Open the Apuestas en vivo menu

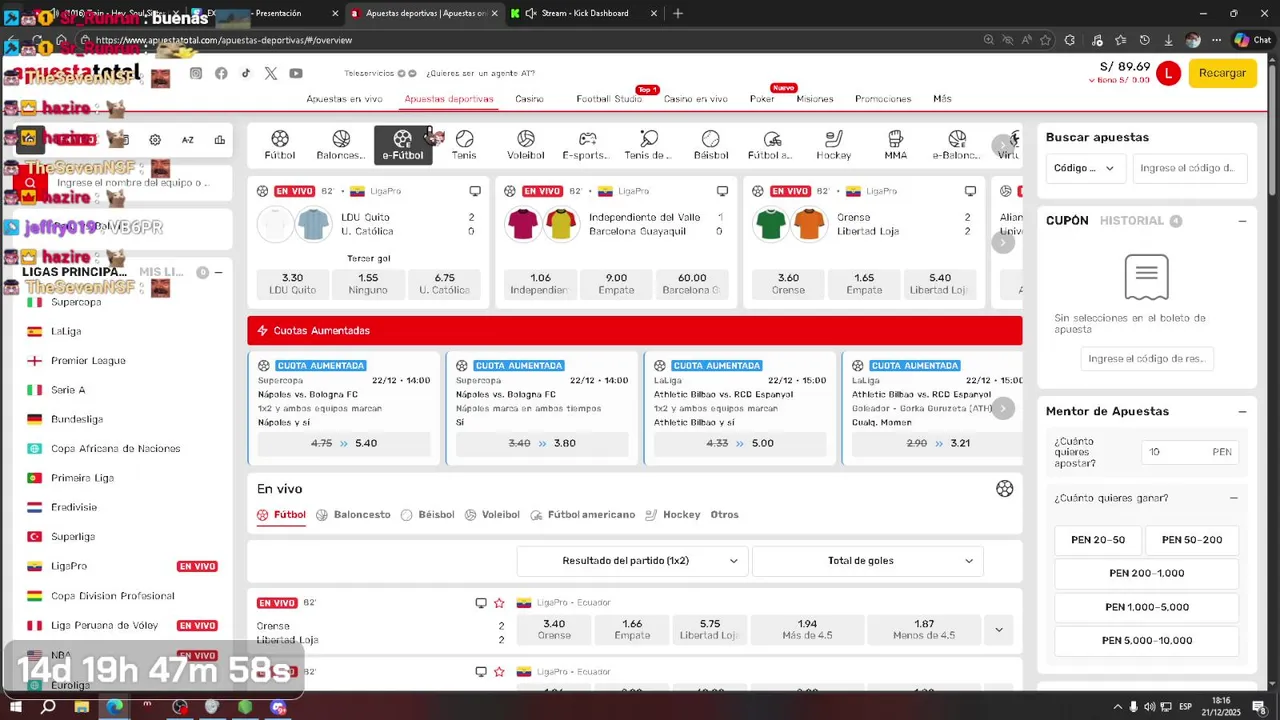(344, 99)
